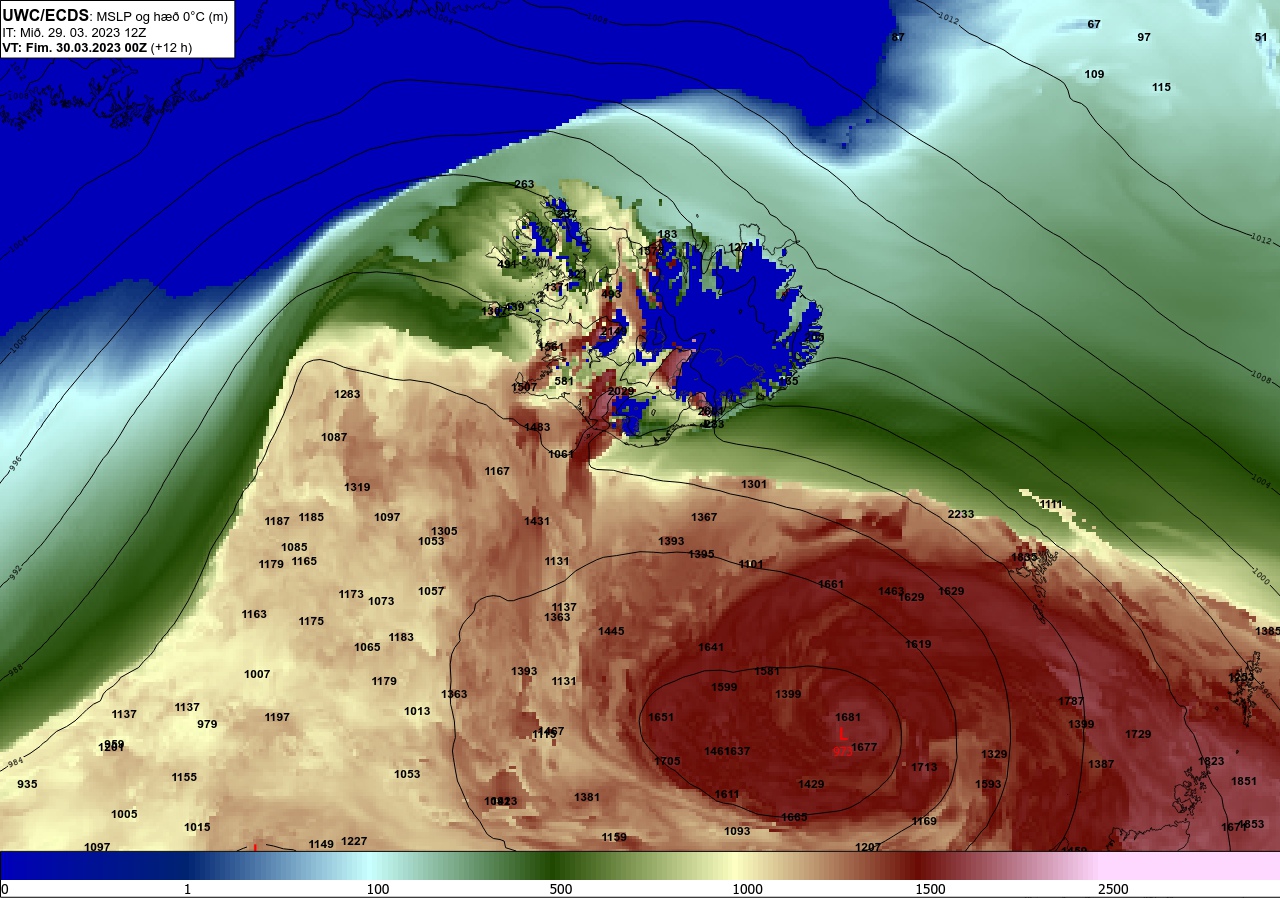The image size is (1280, 898).
Task: Click the 988 isobar label
Action: click(14, 671)
